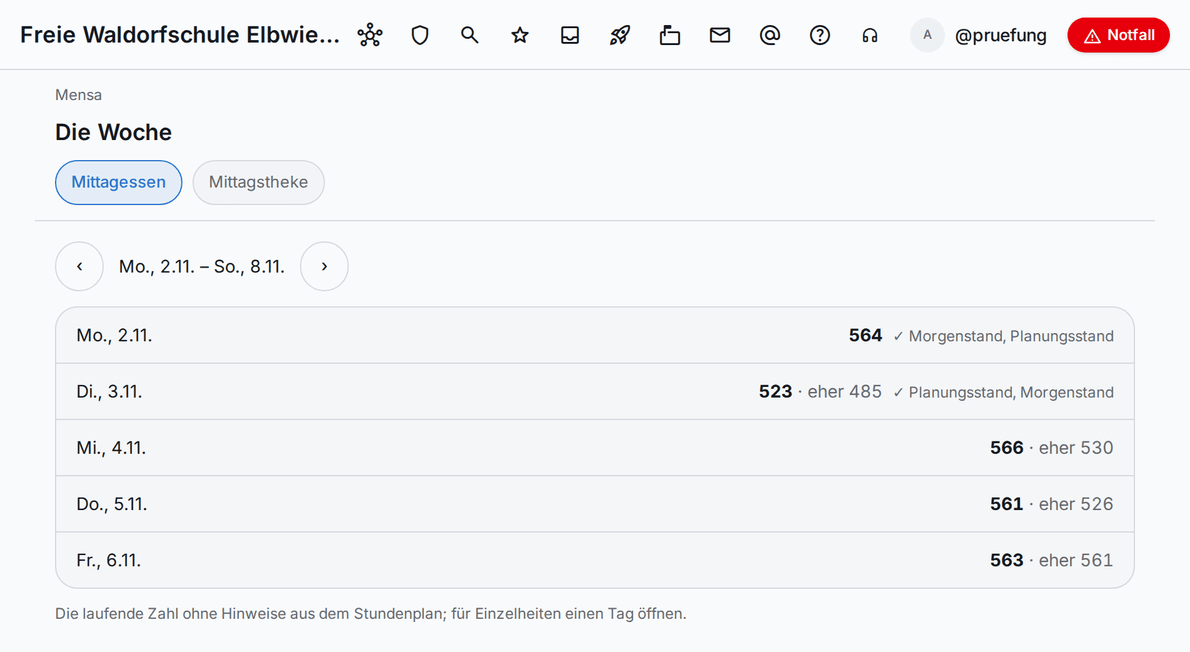Open the Fr., 6.11. day row

click(x=595, y=560)
